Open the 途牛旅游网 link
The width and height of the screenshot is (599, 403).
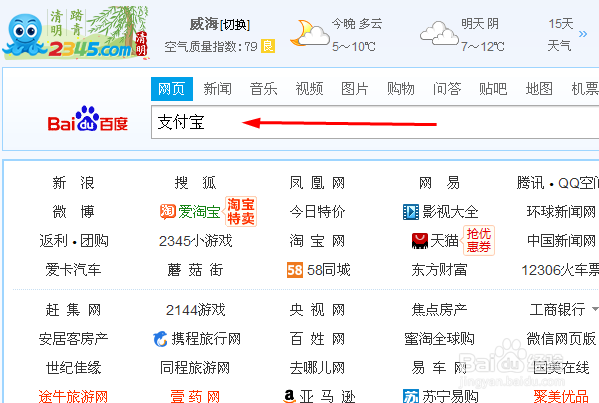click(x=73, y=397)
